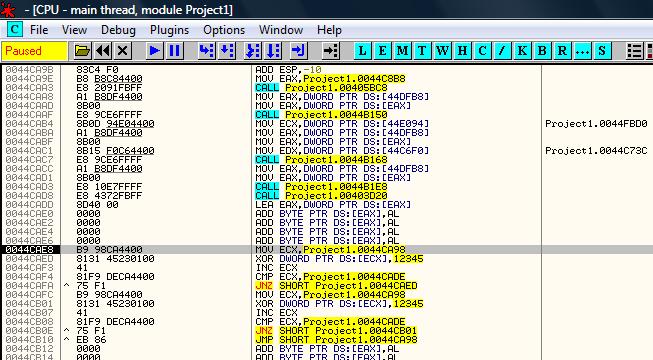Image resolution: width=653 pixels, height=360 pixels.
Task: Show Breakpoints via B button
Action: coord(542,51)
